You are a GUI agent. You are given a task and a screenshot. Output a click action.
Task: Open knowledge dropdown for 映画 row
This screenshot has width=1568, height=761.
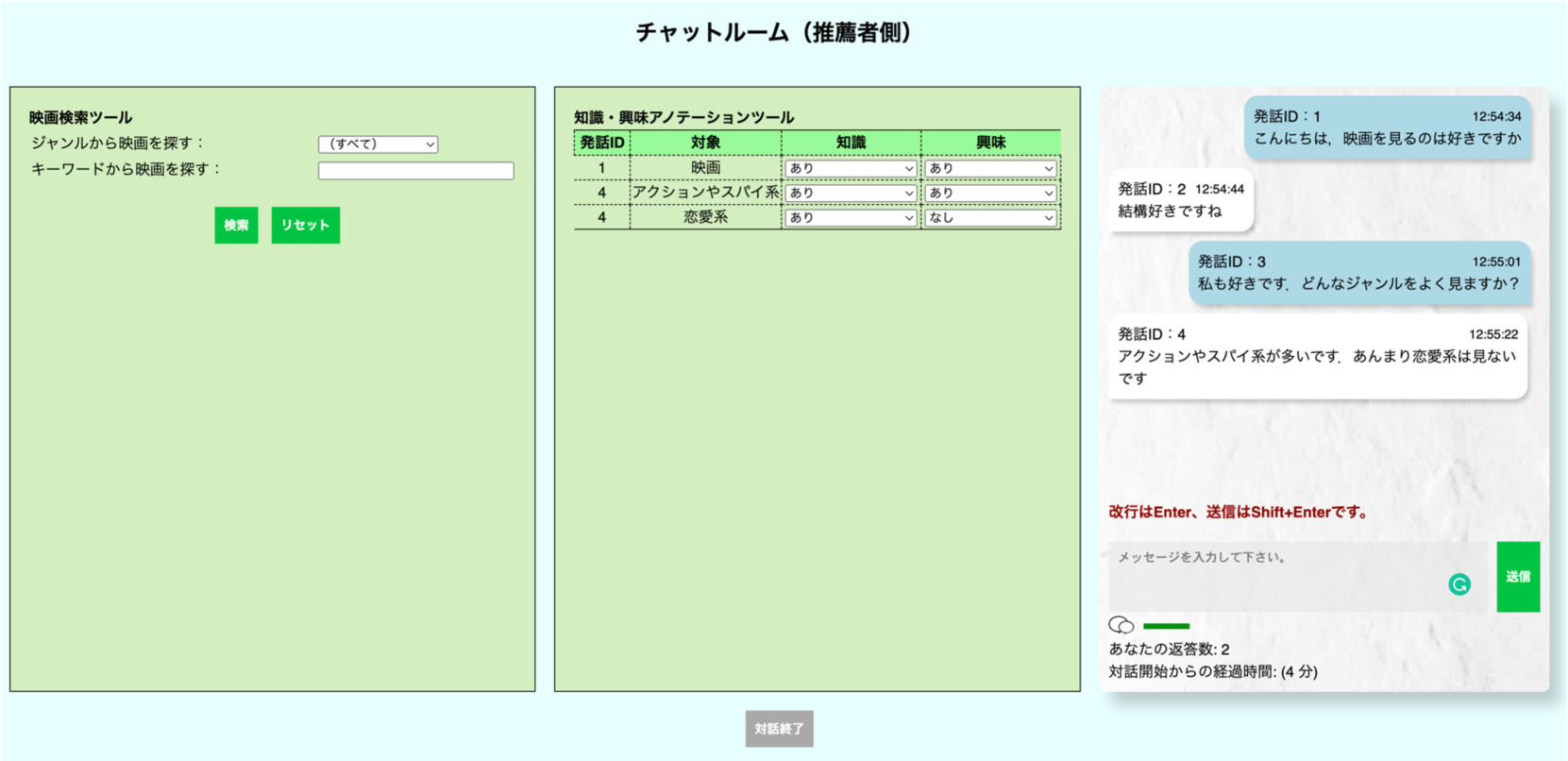tap(851, 168)
